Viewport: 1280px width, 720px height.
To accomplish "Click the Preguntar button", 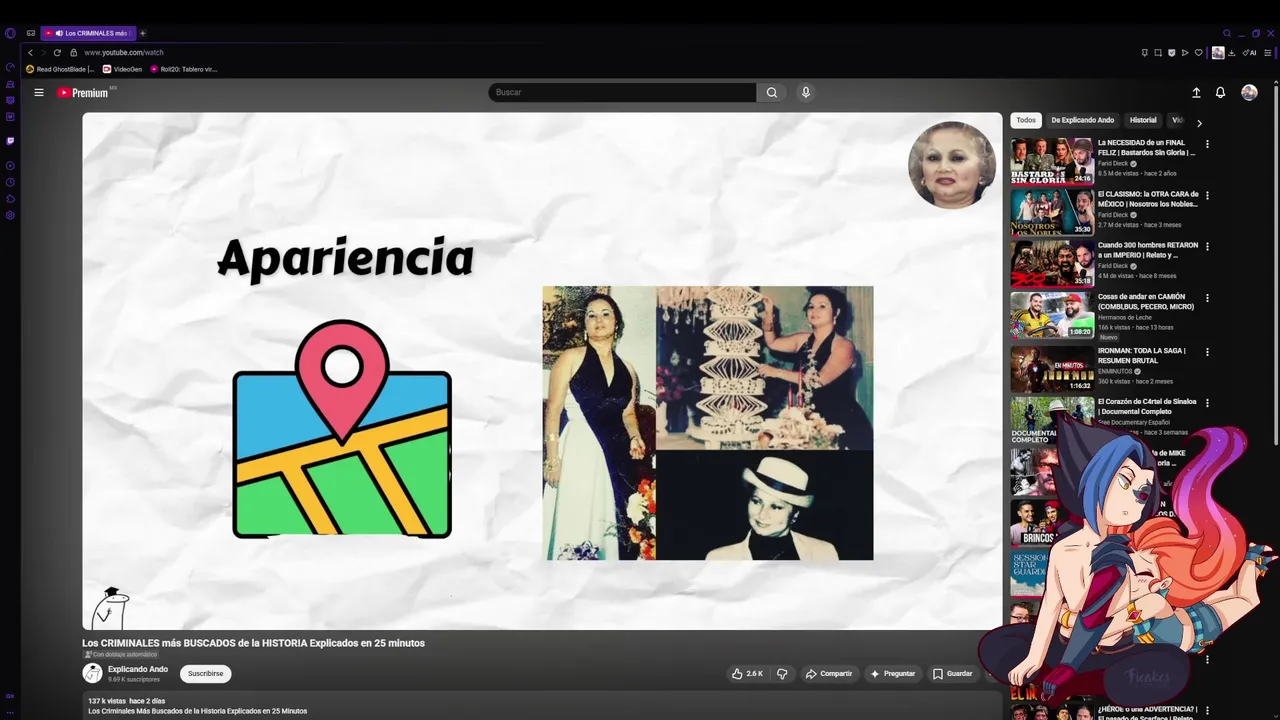I will pos(893,674).
